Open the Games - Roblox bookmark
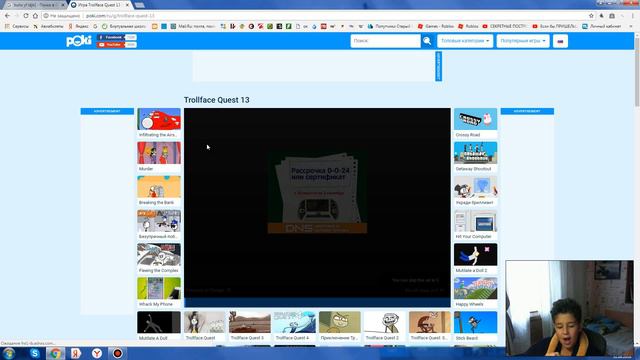 [435, 26]
